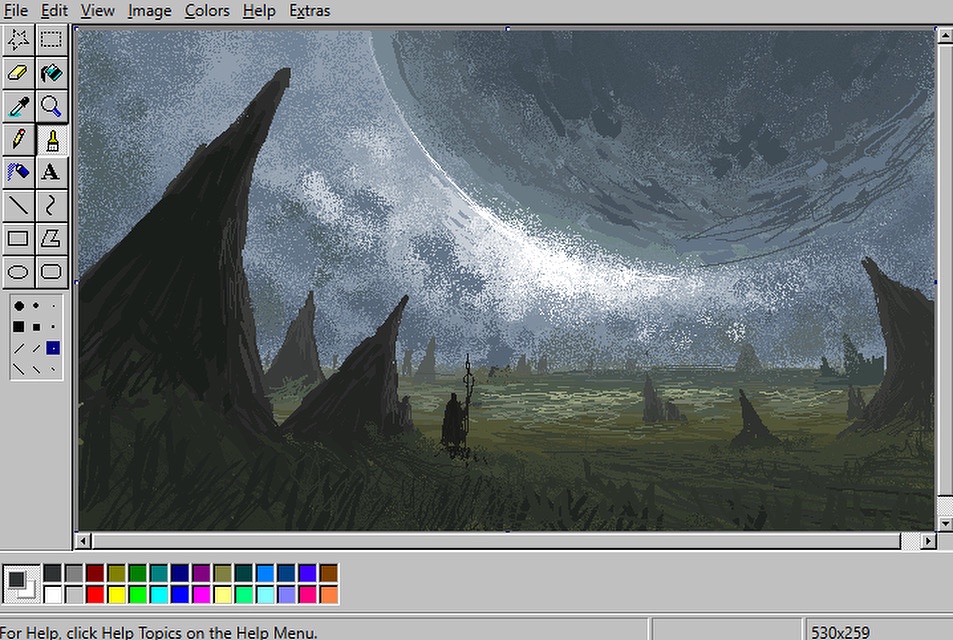Select the Ellipse shape tool
The height and width of the screenshot is (640, 953).
(18, 271)
